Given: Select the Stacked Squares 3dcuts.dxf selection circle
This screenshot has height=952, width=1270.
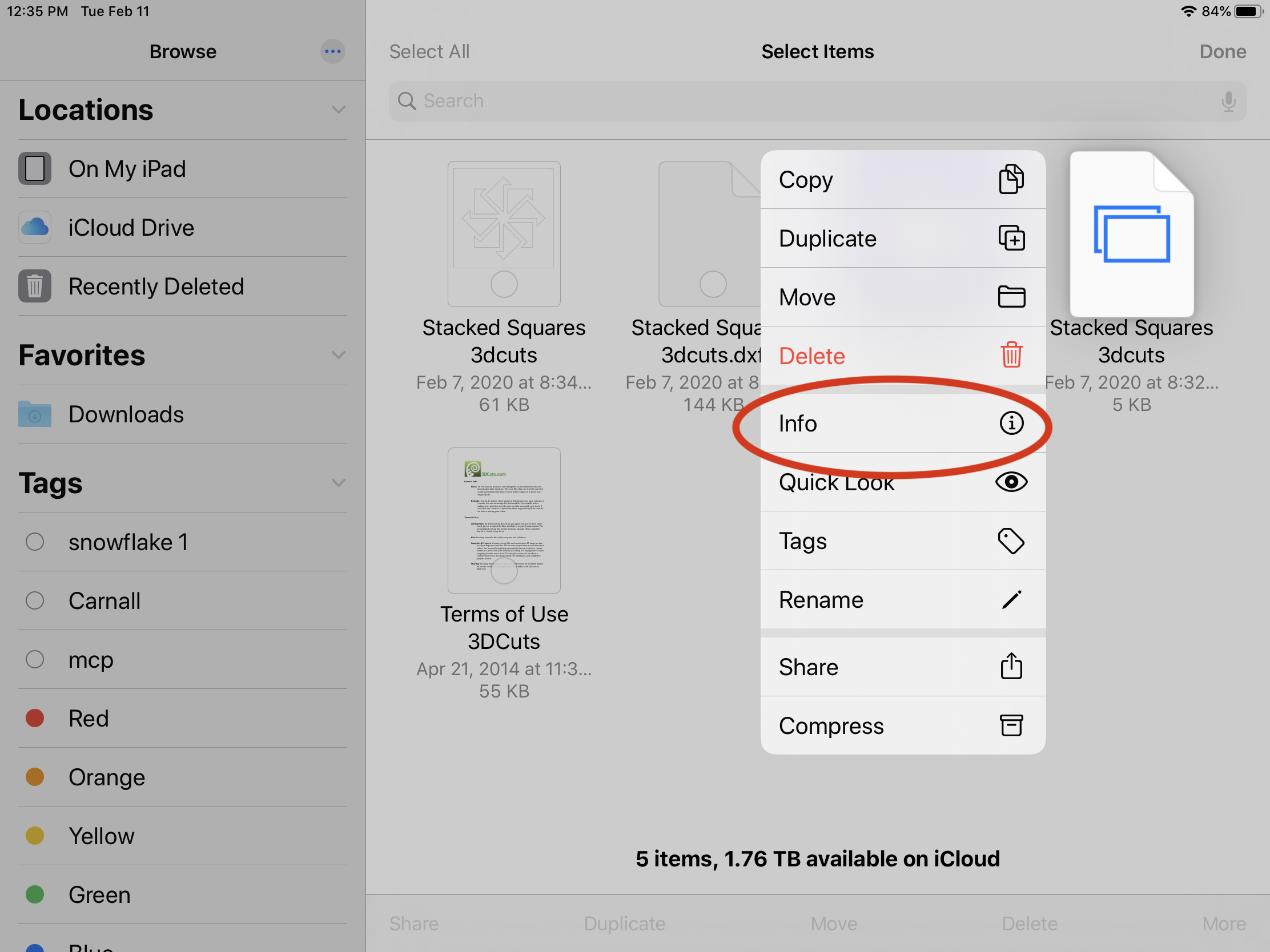Looking at the screenshot, I should 713,284.
